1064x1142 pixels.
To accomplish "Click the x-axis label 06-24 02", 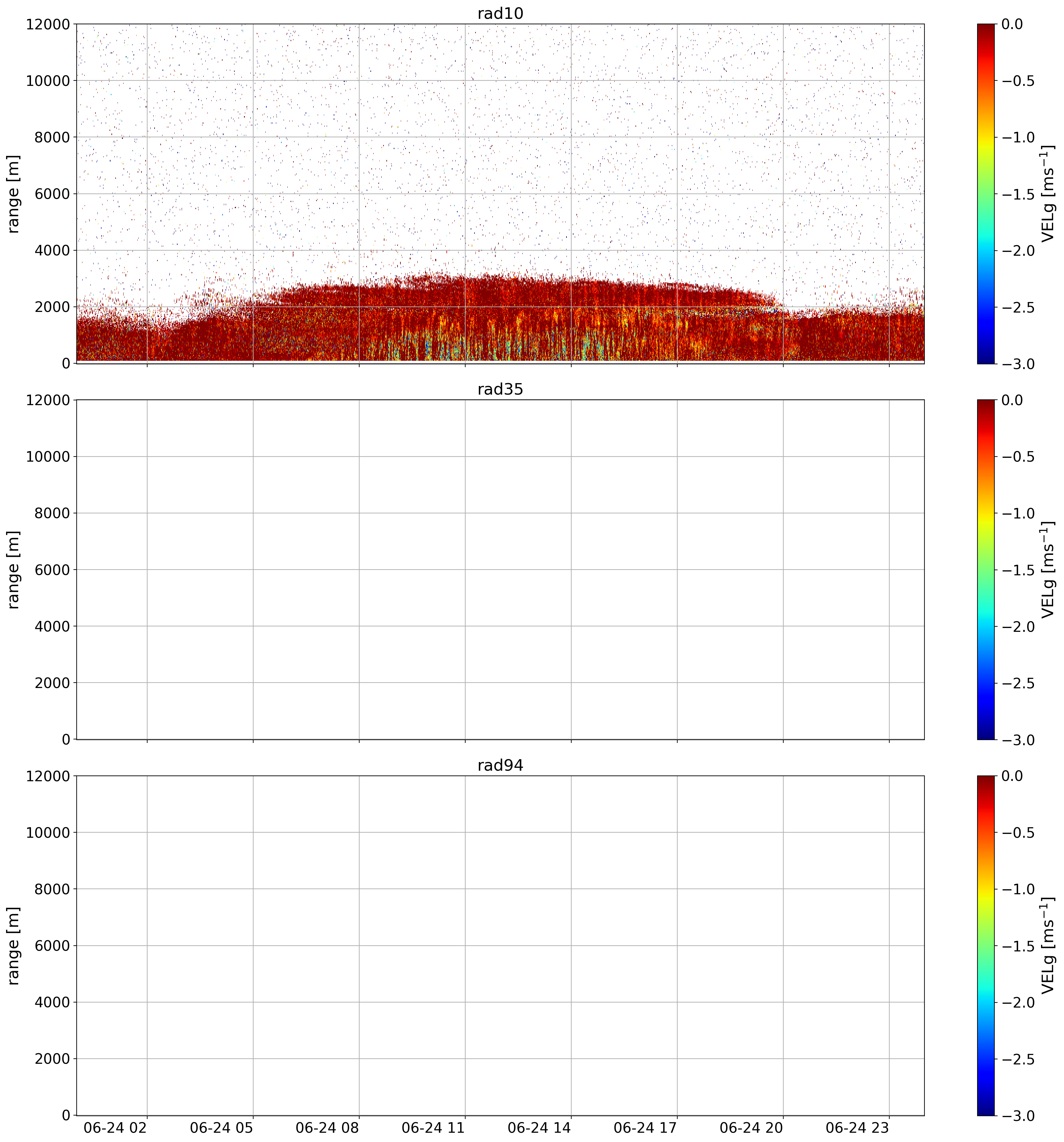I will [115, 1128].
